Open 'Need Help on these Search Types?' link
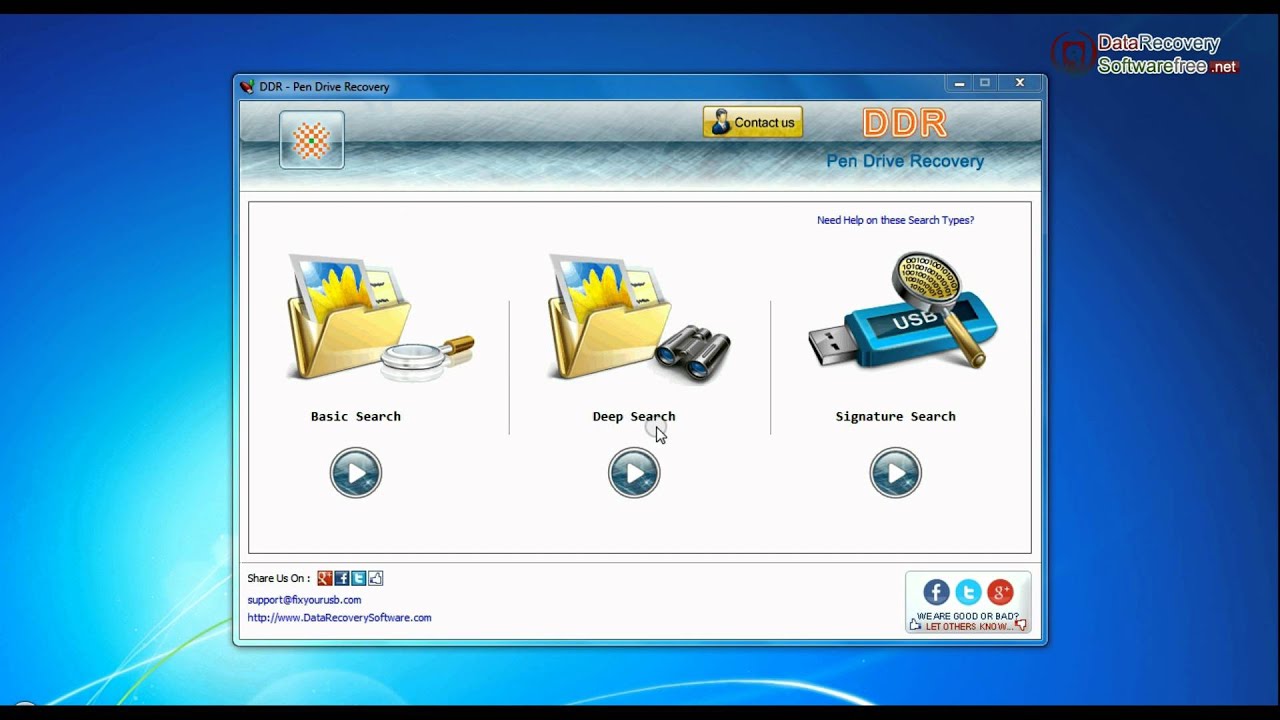Viewport: 1280px width, 720px height. coord(895,220)
